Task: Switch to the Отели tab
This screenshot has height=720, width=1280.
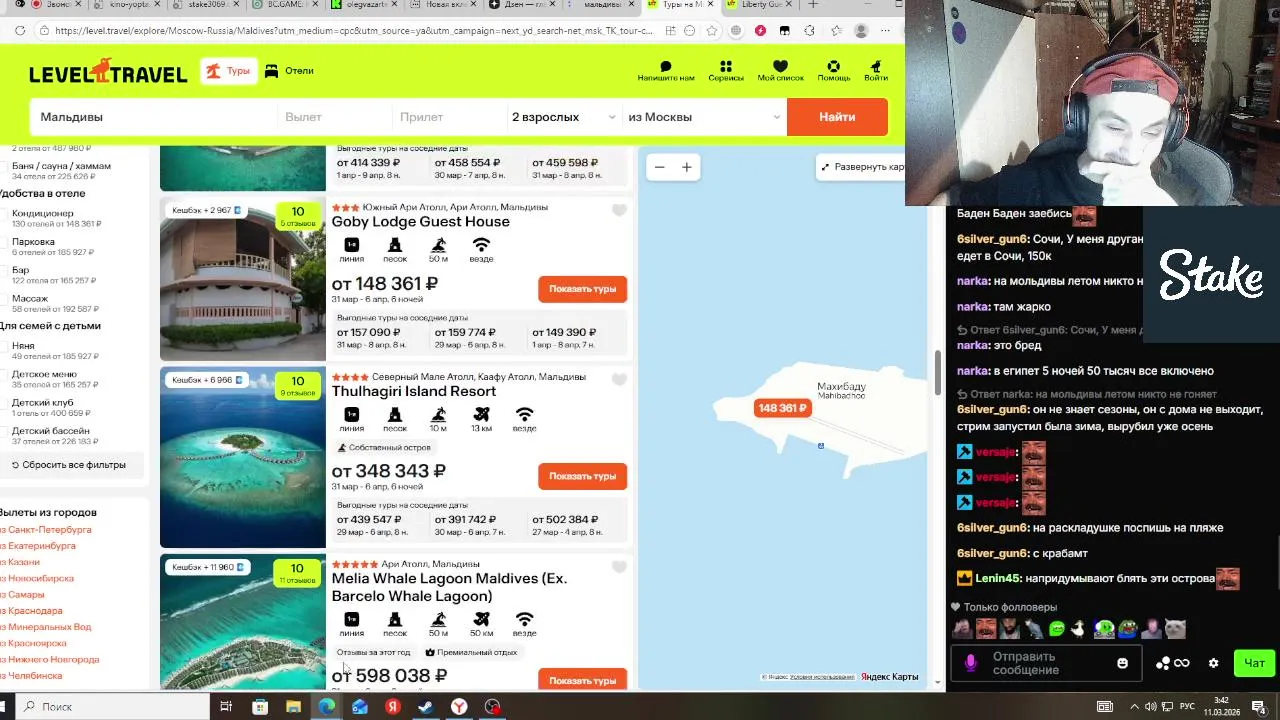Action: click(289, 71)
